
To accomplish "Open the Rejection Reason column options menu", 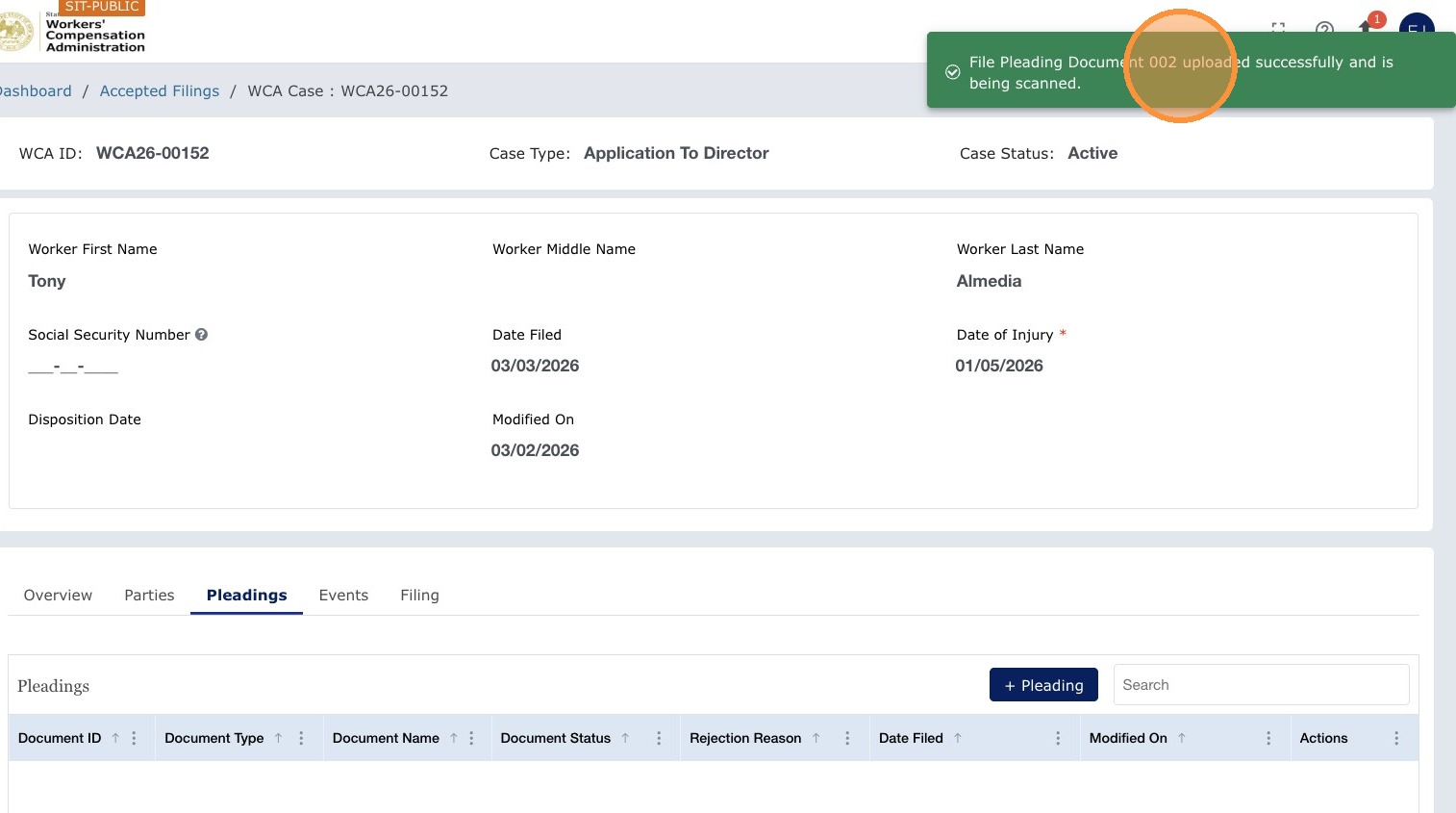I will point(847,738).
